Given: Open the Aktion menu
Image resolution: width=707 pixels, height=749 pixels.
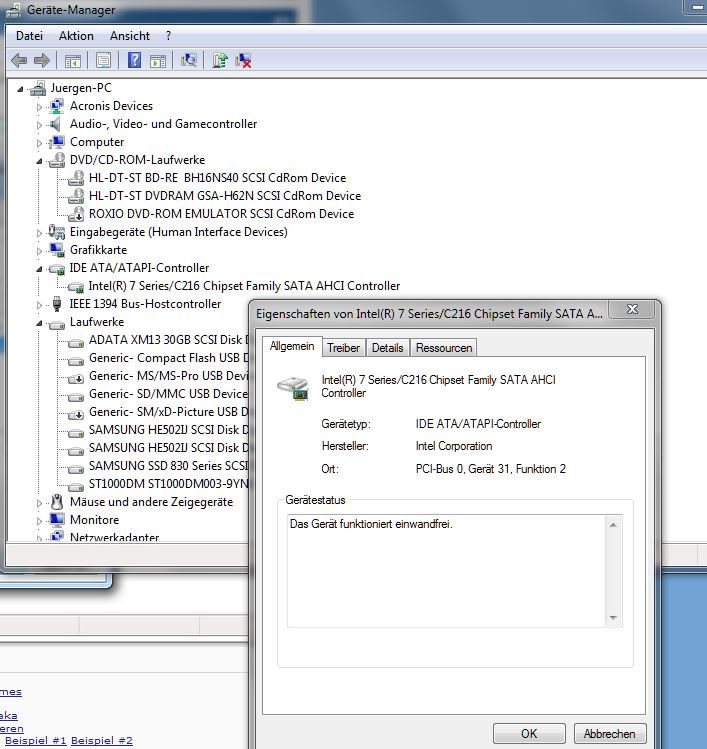Looking at the screenshot, I should click(x=76, y=36).
